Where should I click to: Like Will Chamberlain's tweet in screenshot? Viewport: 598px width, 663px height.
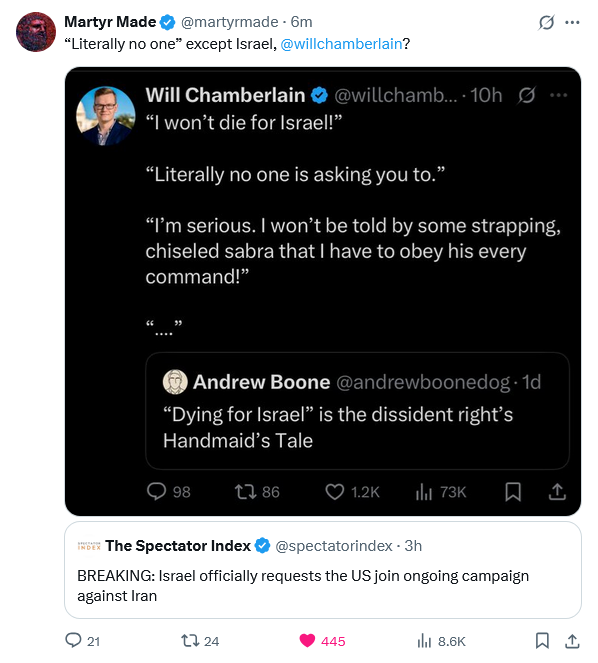335,492
